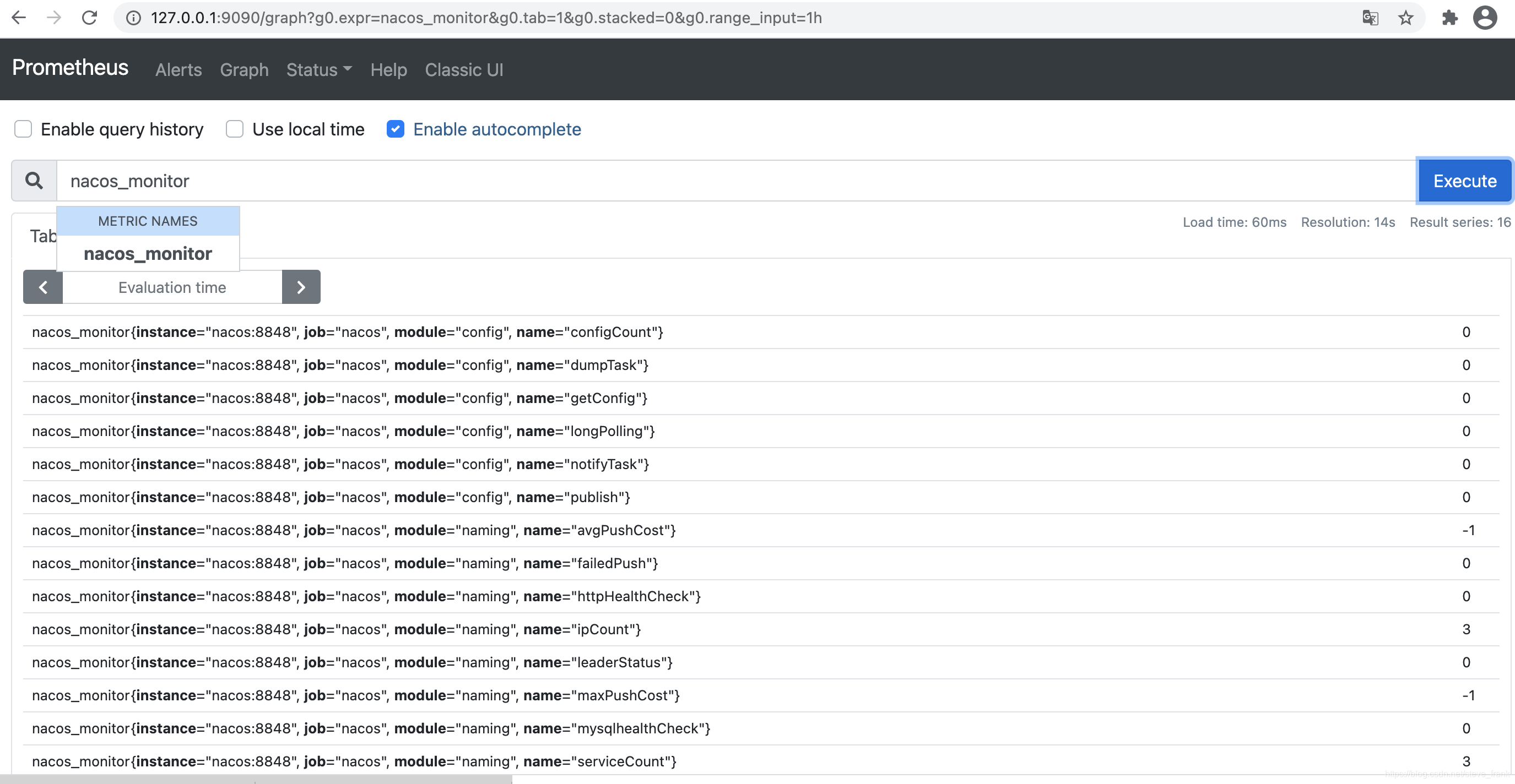Click the magnifier icon beside the query box
This screenshot has height=784, width=1515.
tap(34, 181)
